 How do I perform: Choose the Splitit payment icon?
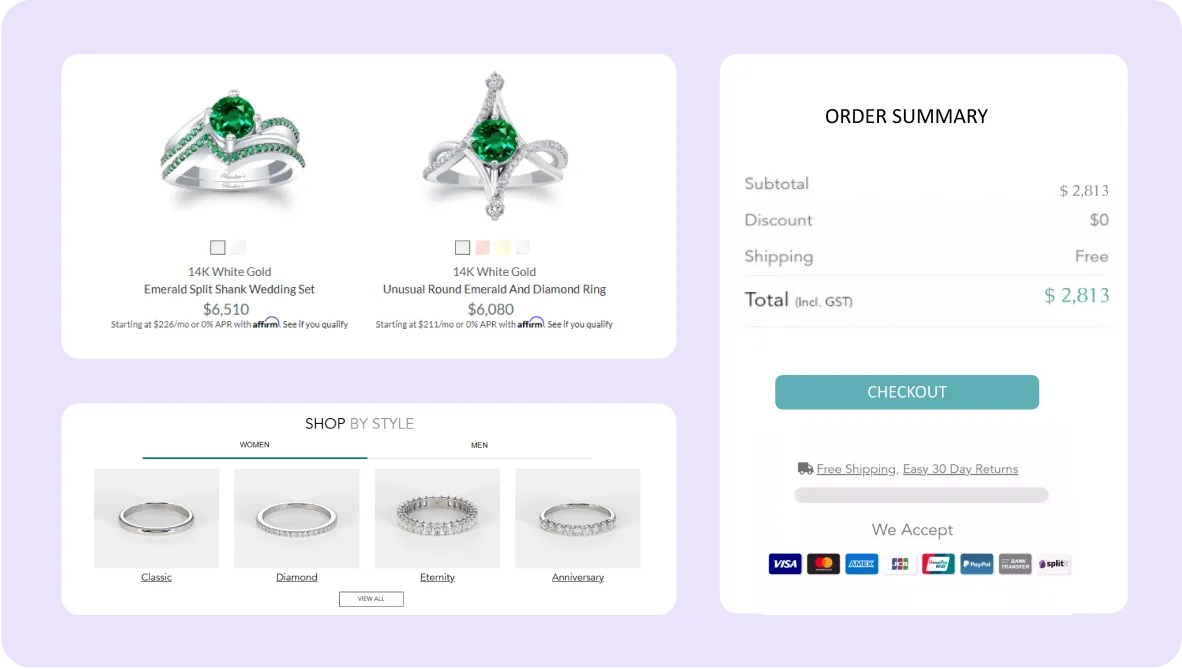click(1054, 563)
